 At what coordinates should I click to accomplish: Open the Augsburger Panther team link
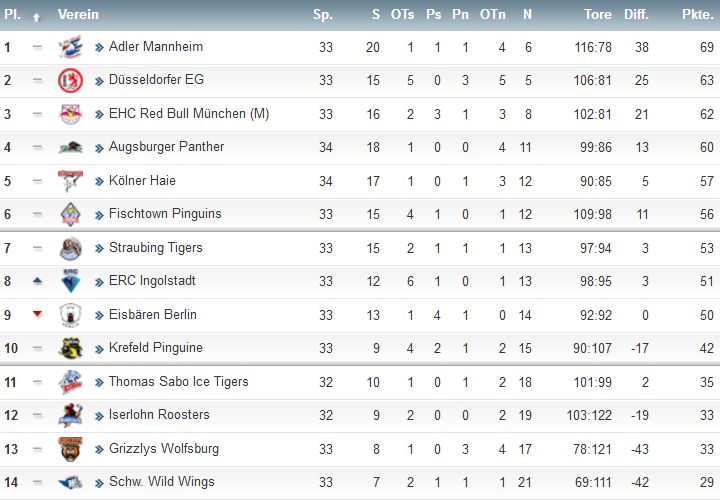[x=166, y=147]
